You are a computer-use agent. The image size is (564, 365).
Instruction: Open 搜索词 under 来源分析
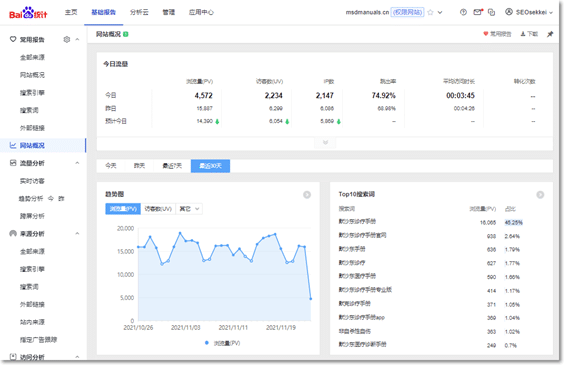point(29,287)
